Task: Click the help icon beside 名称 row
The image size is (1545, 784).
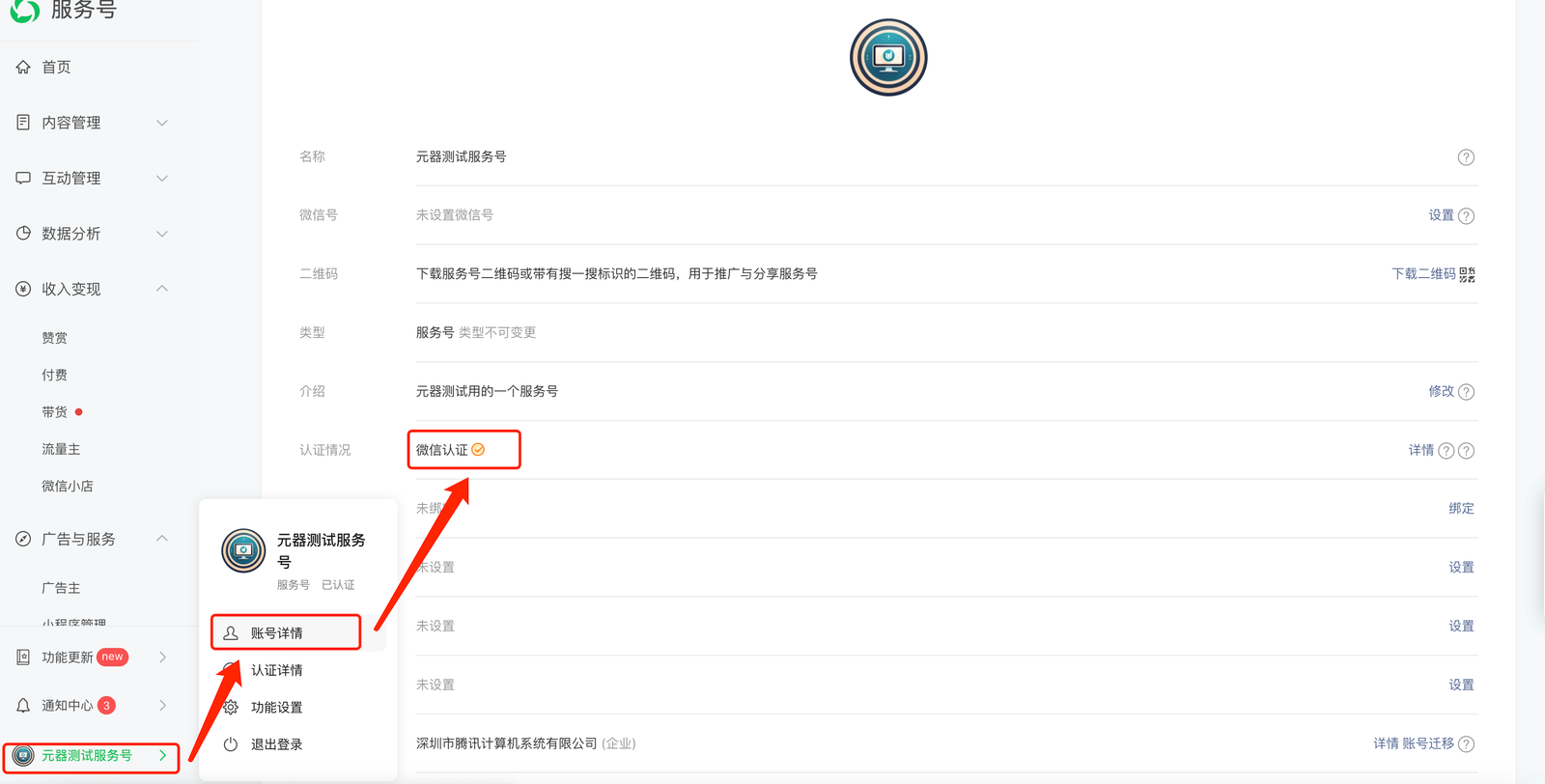Action: coord(1466,157)
